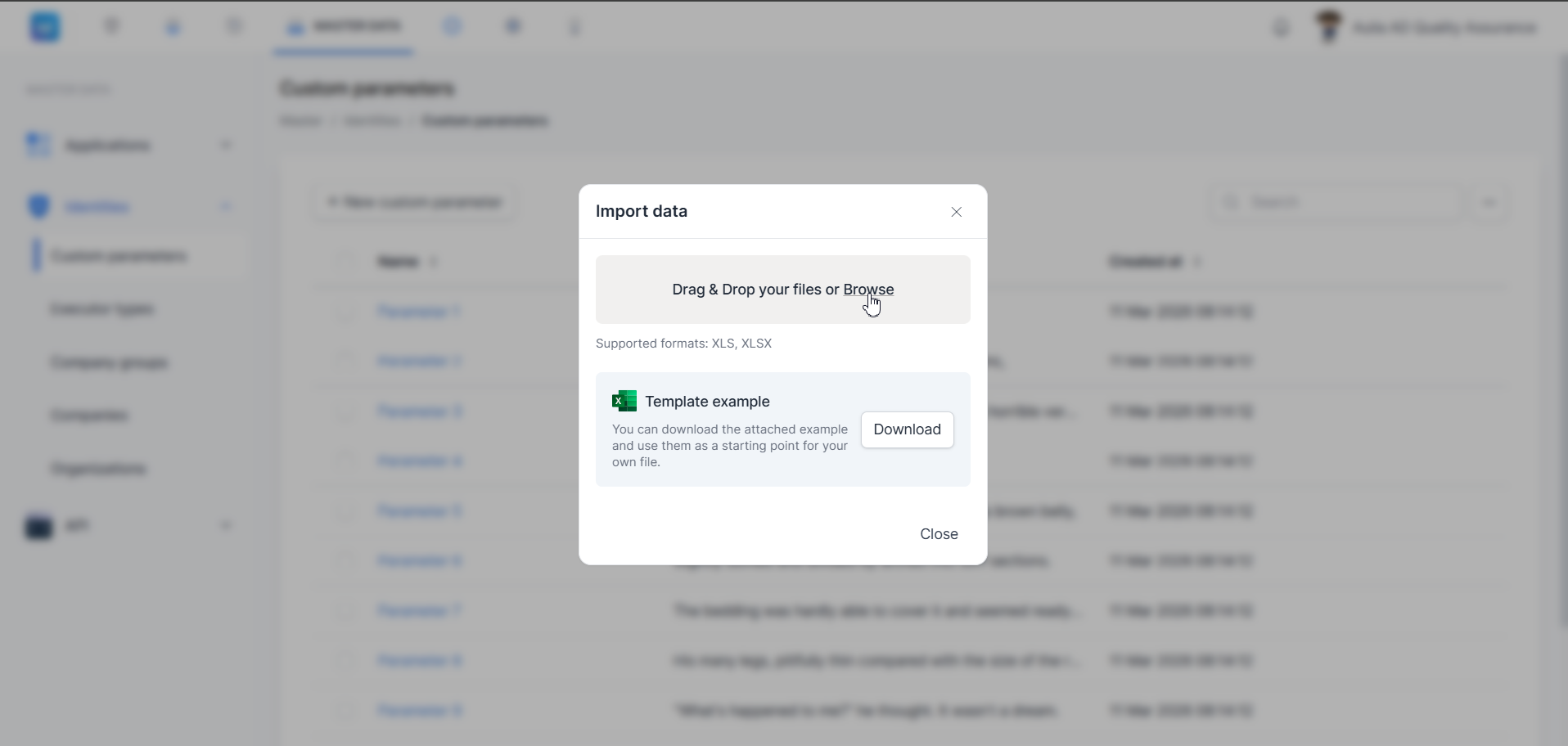Tick the checkbox for Parameter 7 row

pyautogui.click(x=345, y=611)
